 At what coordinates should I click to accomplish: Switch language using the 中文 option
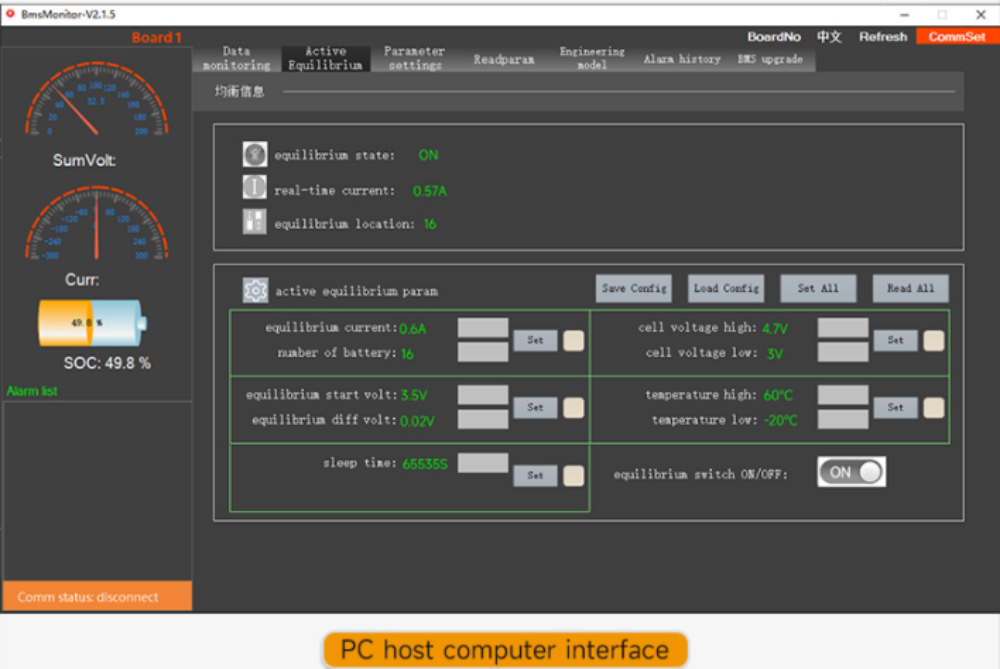point(829,37)
